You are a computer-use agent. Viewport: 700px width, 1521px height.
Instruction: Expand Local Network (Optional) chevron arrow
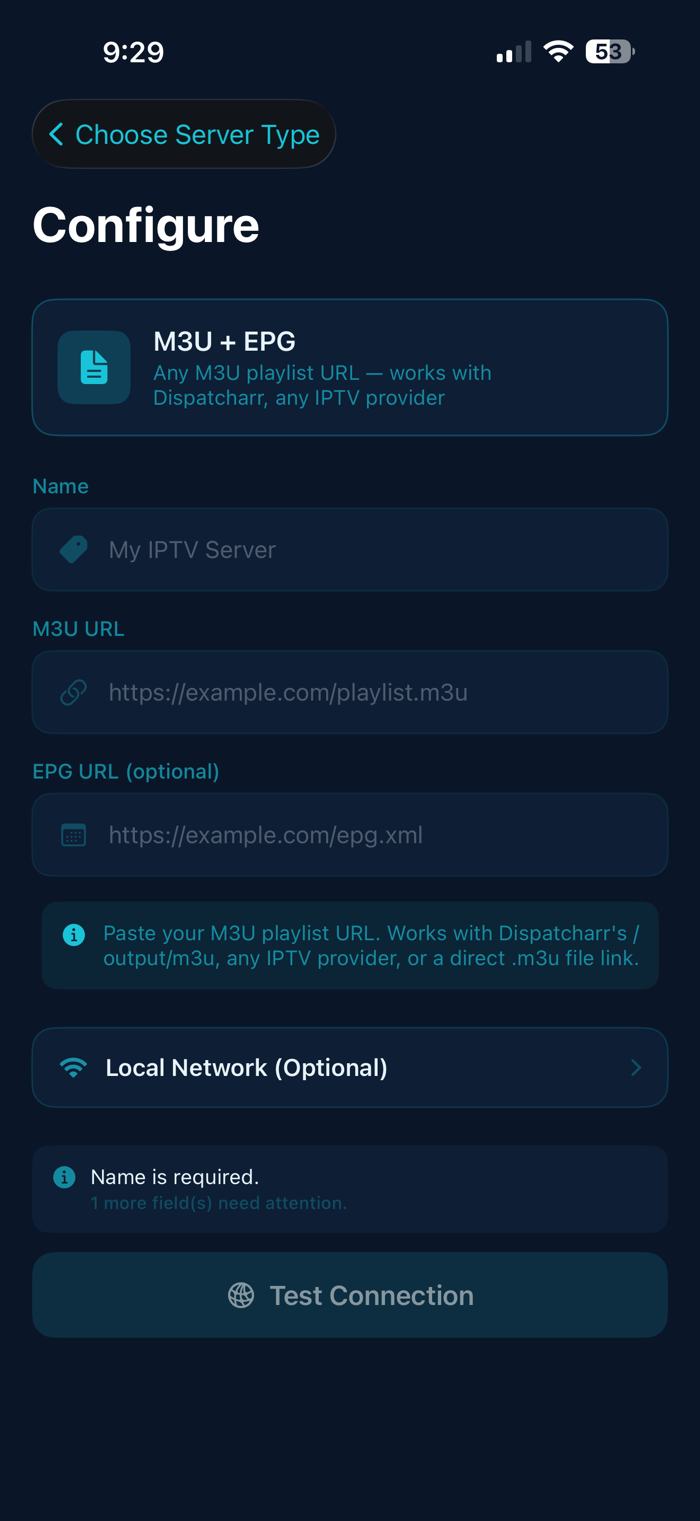636,1068
